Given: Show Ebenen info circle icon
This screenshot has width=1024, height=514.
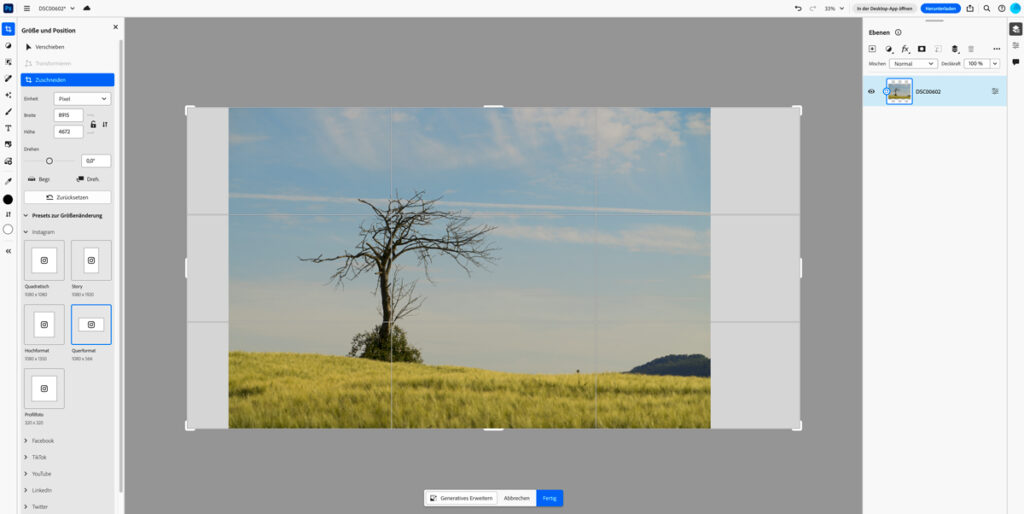Looking at the screenshot, I should click(x=898, y=33).
